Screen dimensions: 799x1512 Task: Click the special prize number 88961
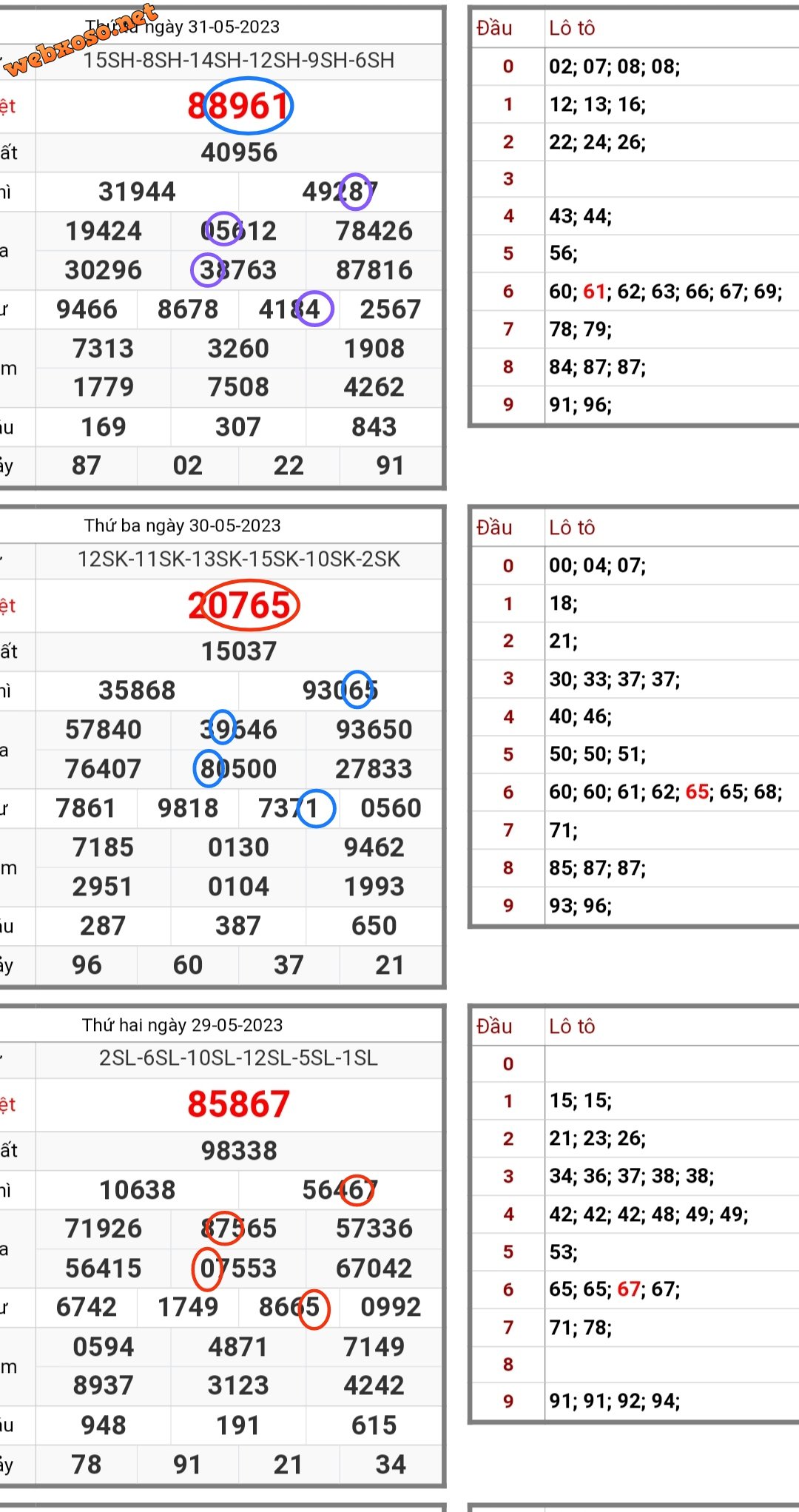coord(238,107)
